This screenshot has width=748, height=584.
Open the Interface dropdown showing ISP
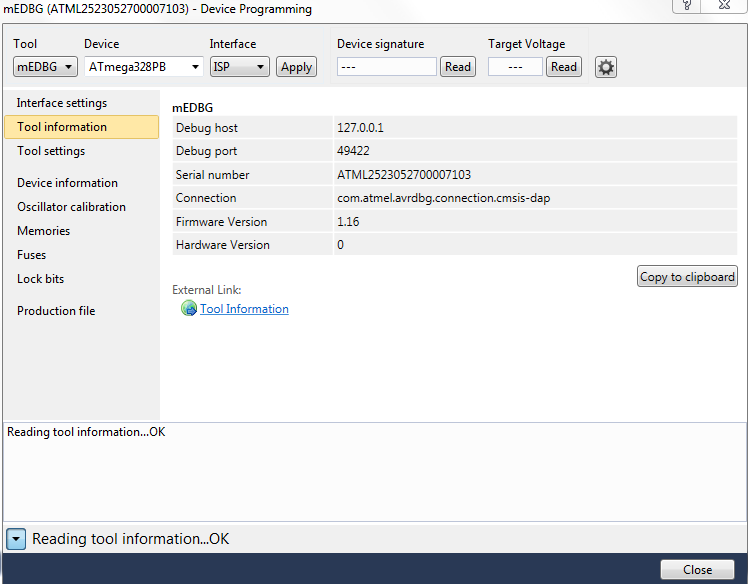[239, 67]
